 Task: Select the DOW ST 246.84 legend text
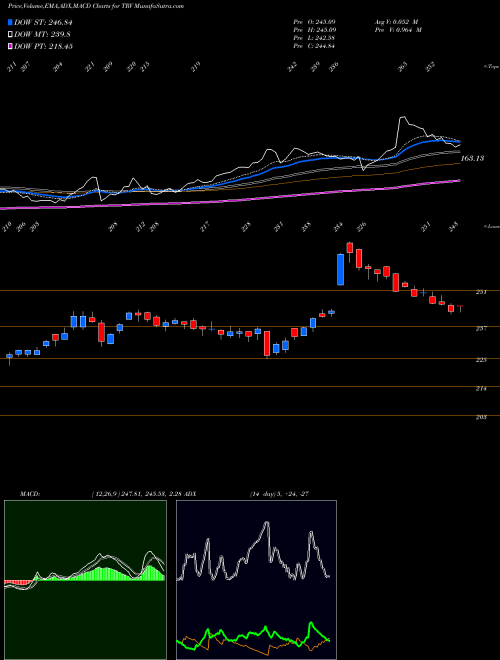[x=43, y=22]
